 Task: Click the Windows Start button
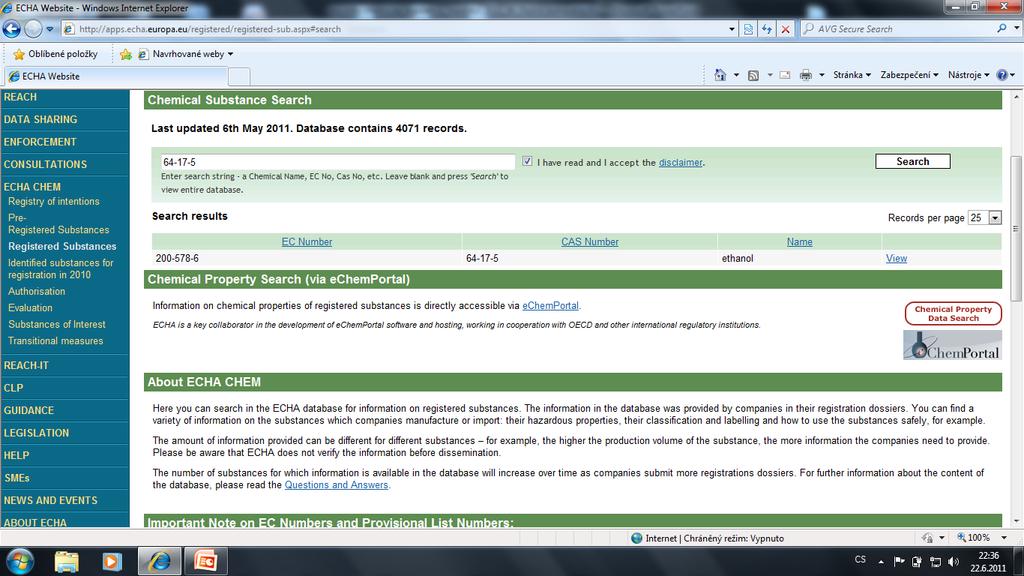20,561
